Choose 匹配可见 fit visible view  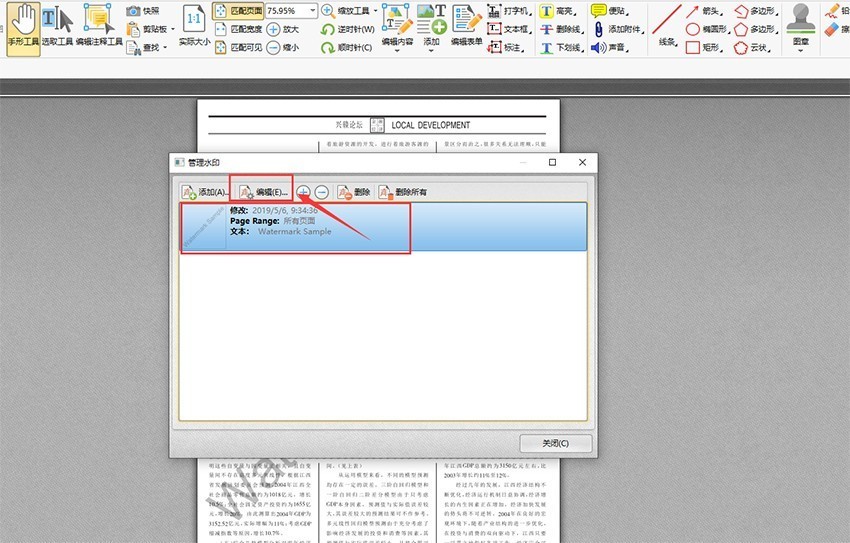coord(238,48)
